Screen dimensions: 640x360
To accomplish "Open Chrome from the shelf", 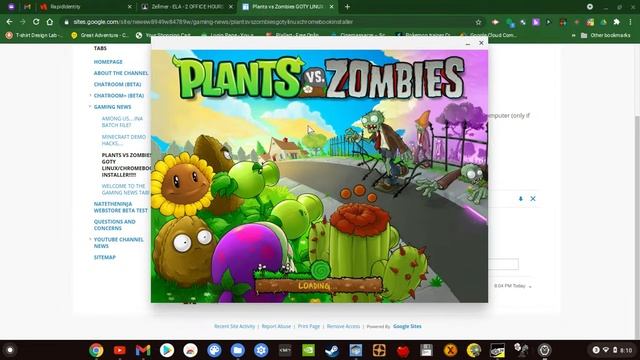I will coord(96,350).
